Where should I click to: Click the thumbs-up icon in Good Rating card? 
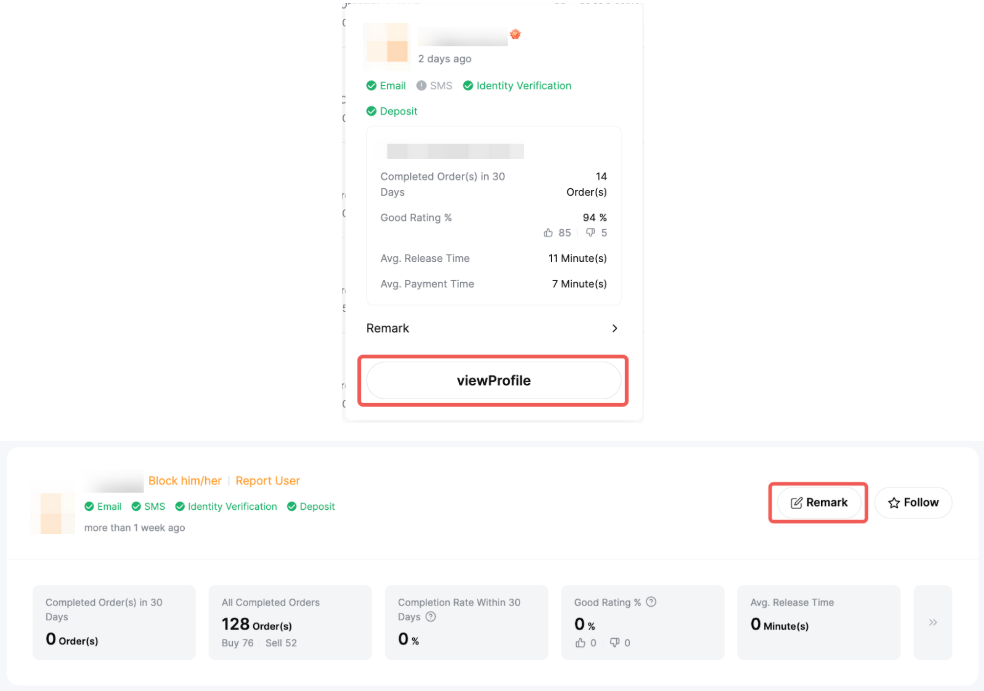[580, 643]
